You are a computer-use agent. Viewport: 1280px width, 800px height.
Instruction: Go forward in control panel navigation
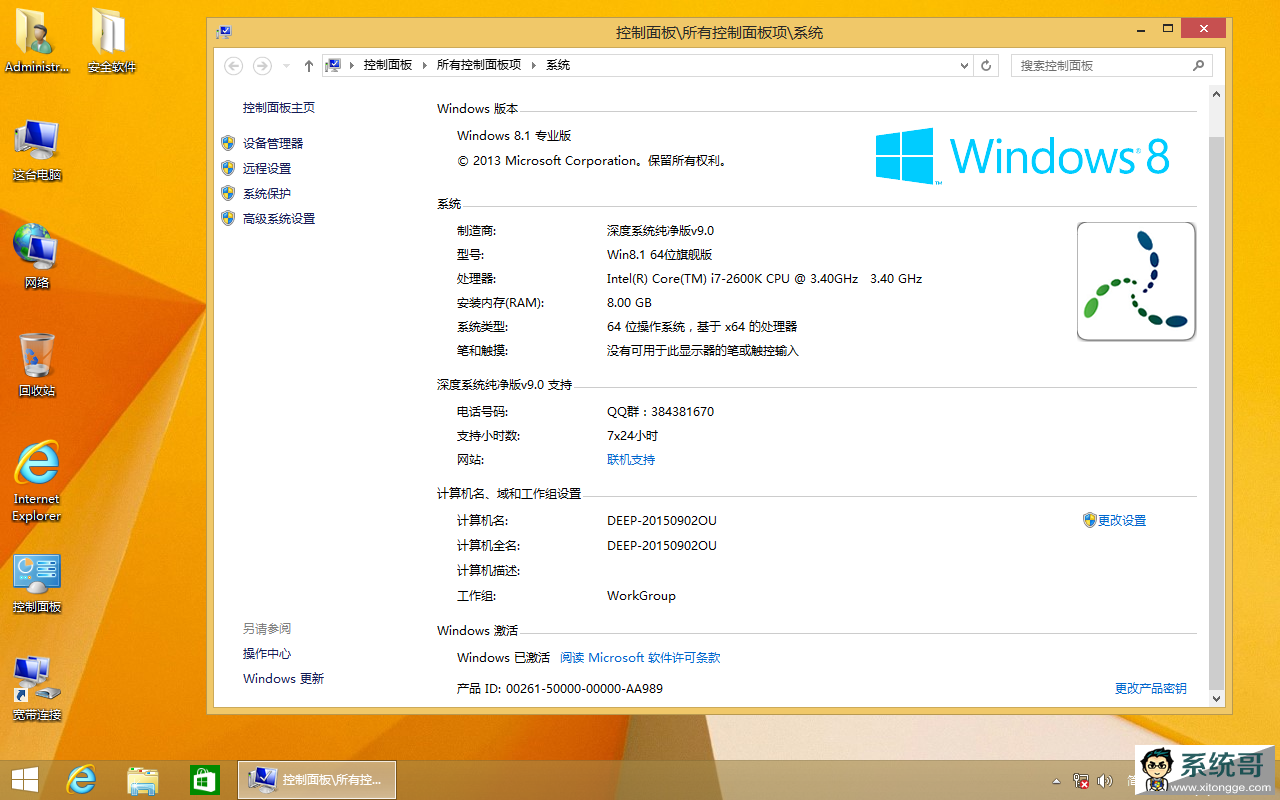tap(262, 65)
